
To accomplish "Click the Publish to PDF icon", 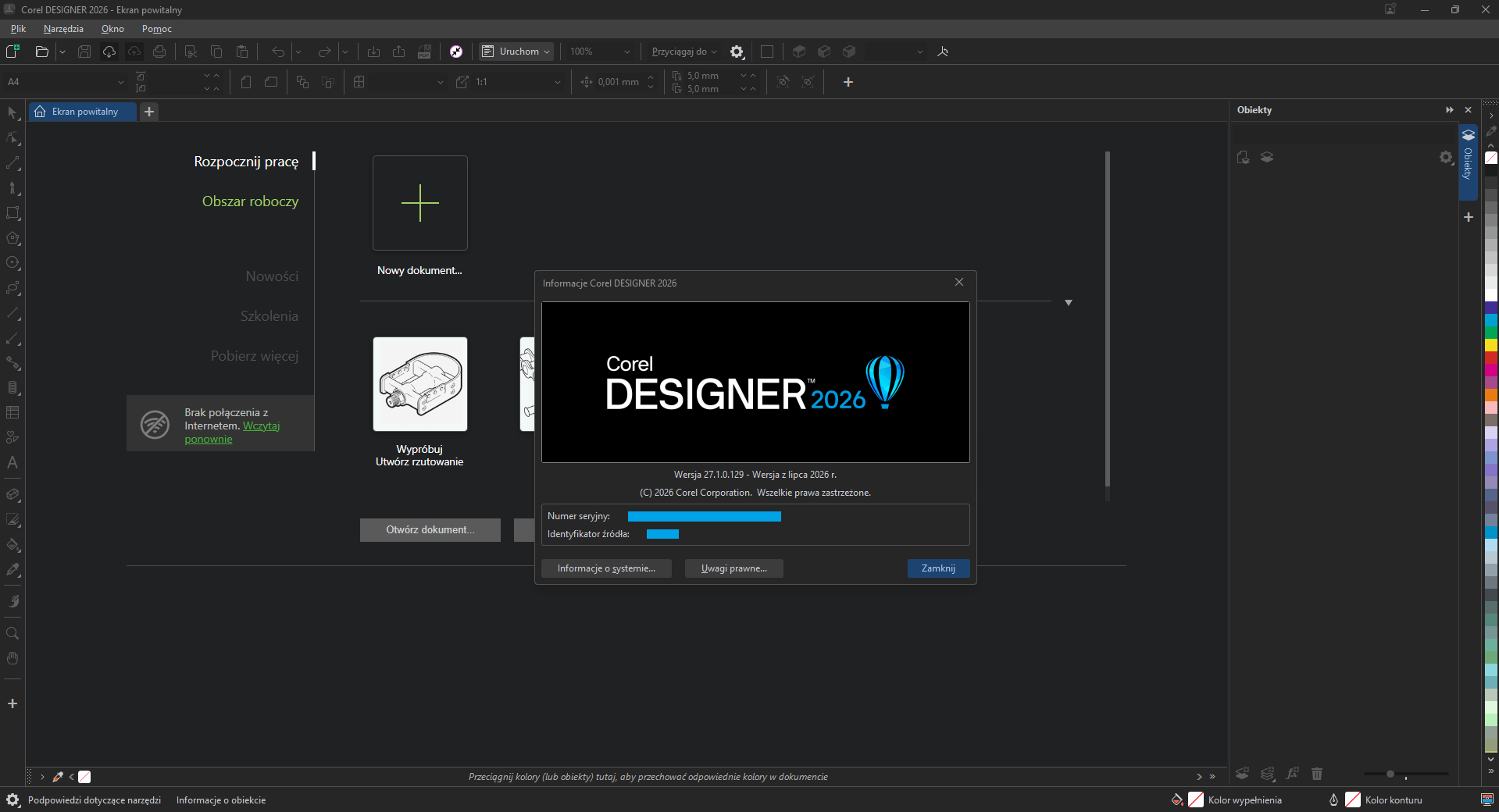I will pos(424,52).
